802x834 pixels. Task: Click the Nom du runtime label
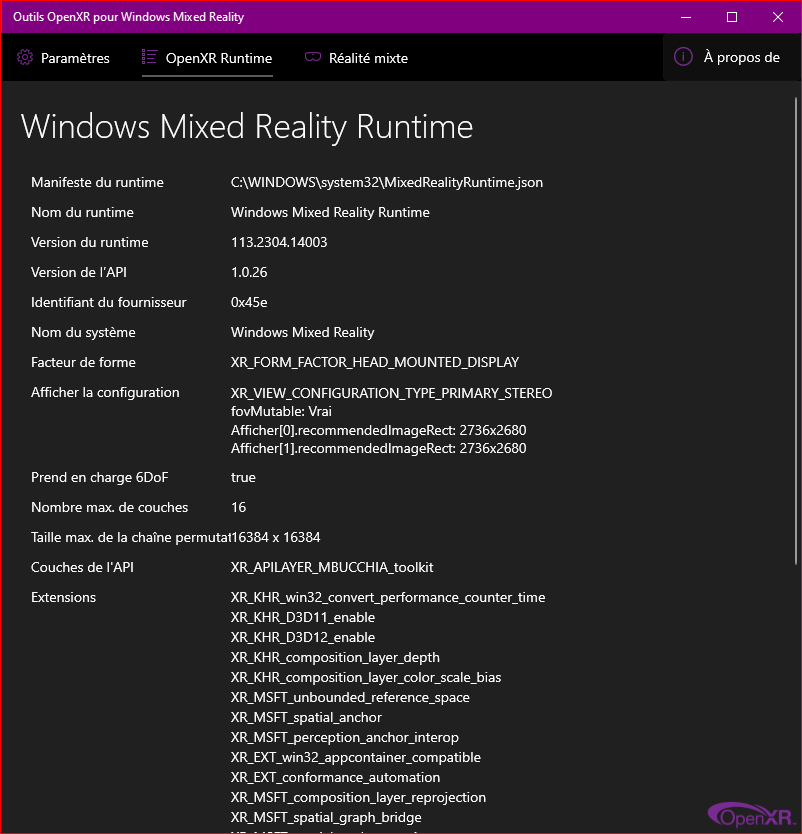(x=82, y=212)
